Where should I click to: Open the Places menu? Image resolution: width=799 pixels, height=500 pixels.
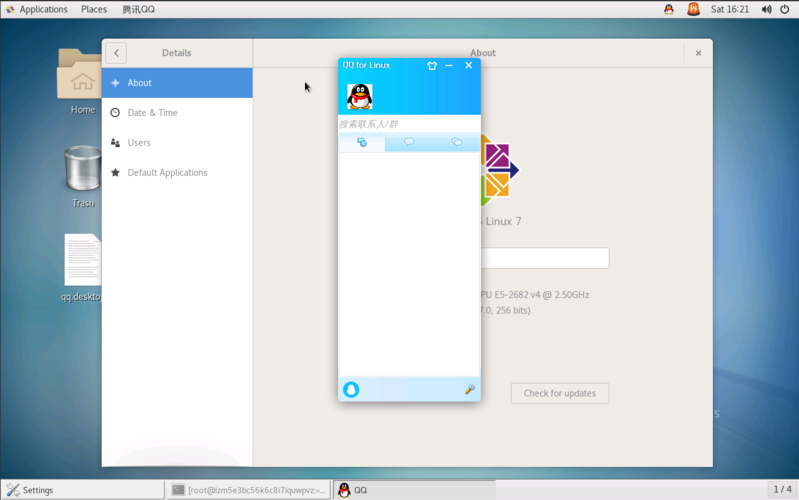click(94, 9)
